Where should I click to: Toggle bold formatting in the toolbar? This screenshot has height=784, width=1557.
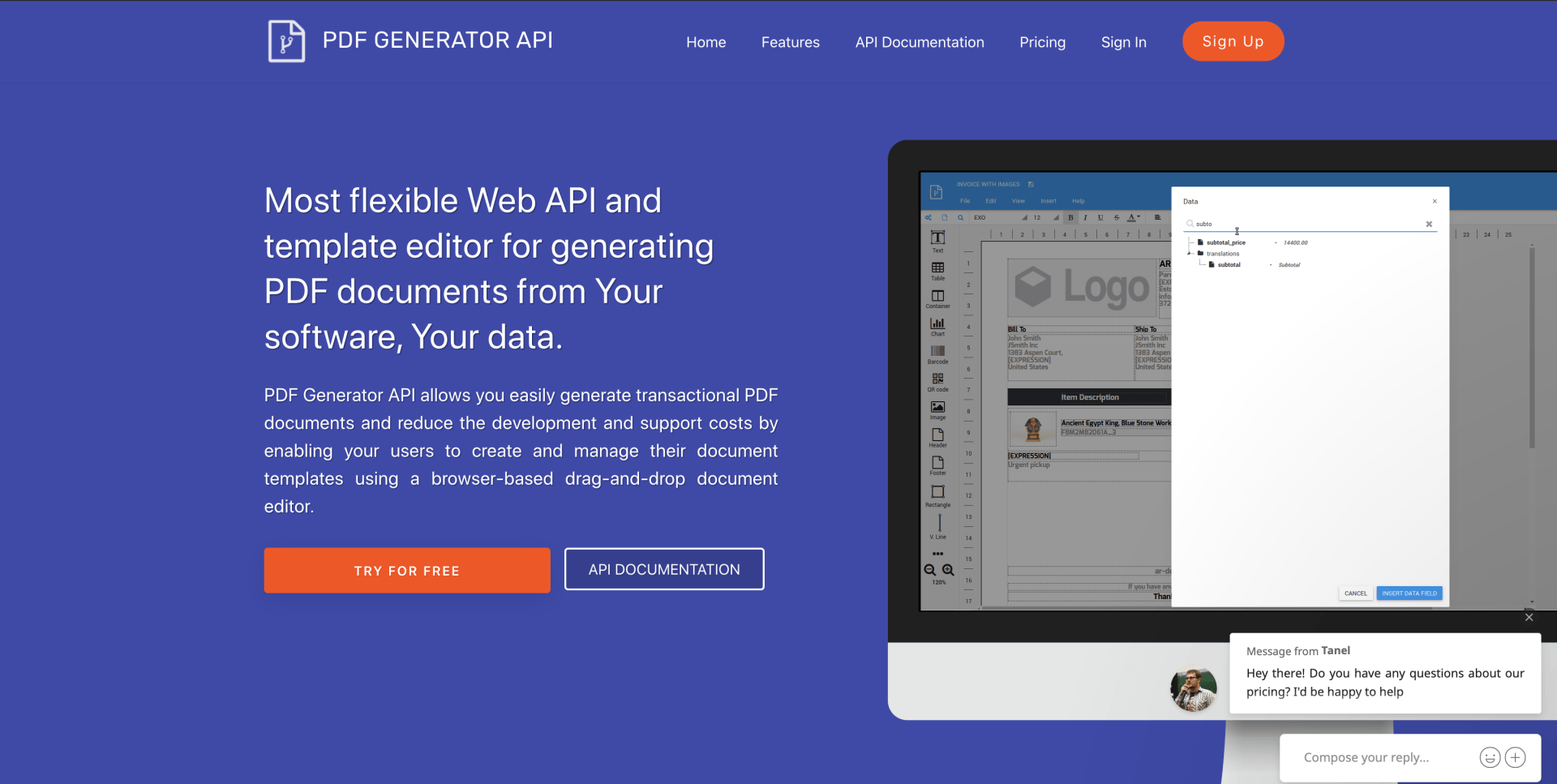pos(1070,218)
